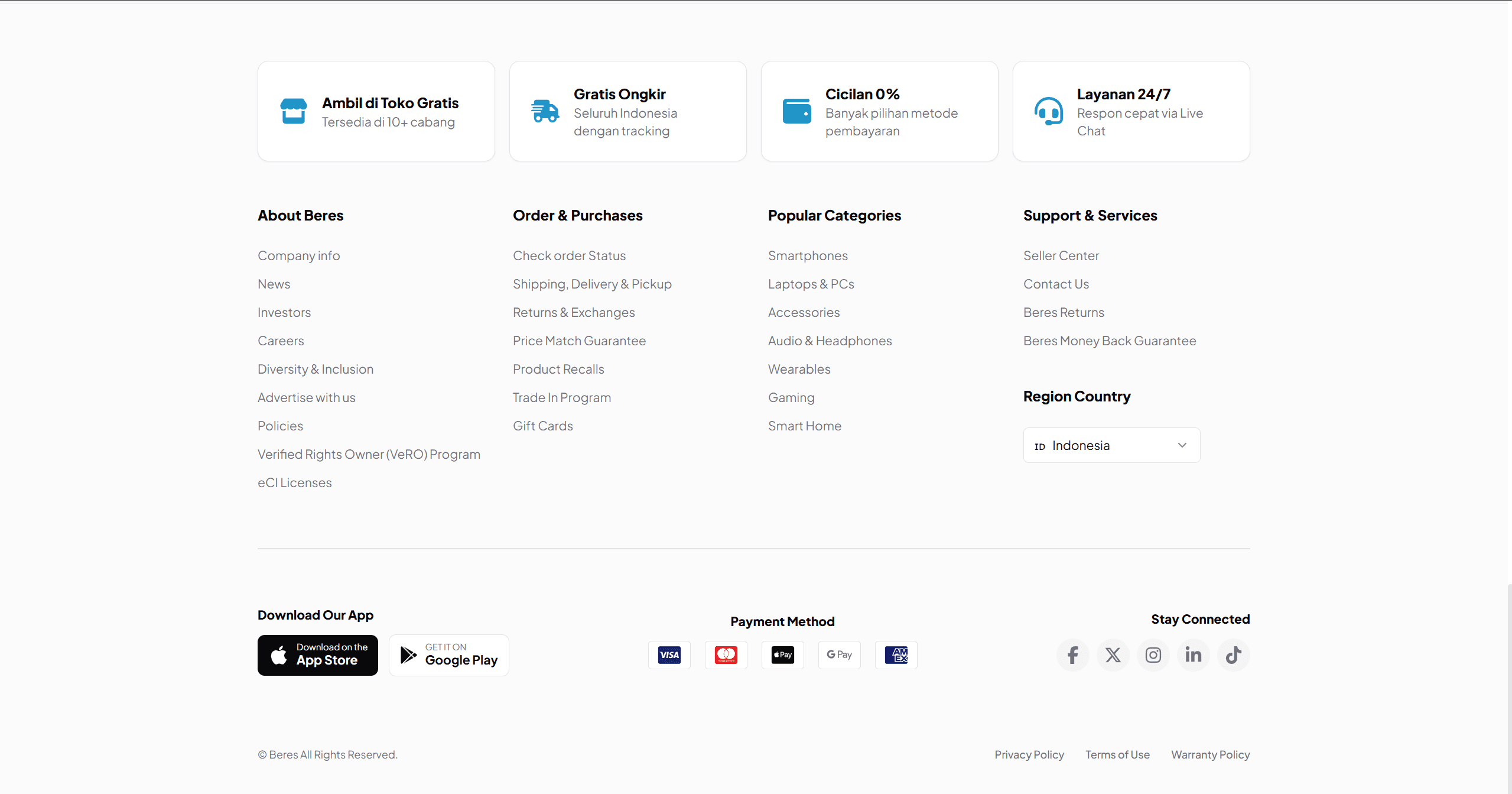
Task: Open the Warranty Policy link
Action: 1211,755
